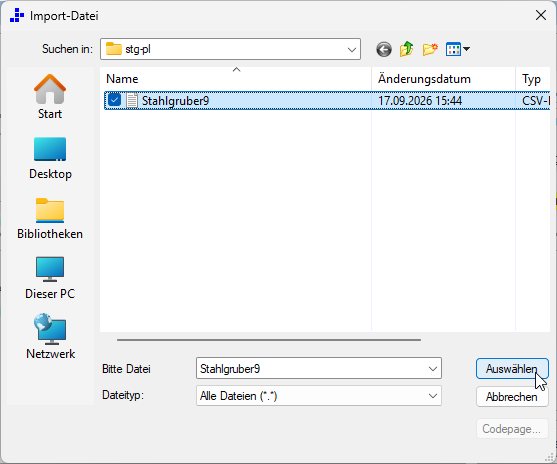This screenshot has height=464, width=557.
Task: Open Start in the places sidebar
Action: (50, 97)
